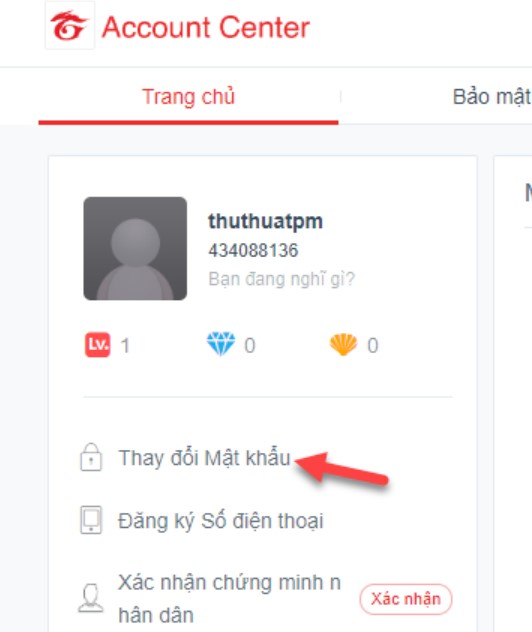Edit the Bạn đang nghĩ gì? status
This screenshot has height=632, width=532.
click(281, 279)
